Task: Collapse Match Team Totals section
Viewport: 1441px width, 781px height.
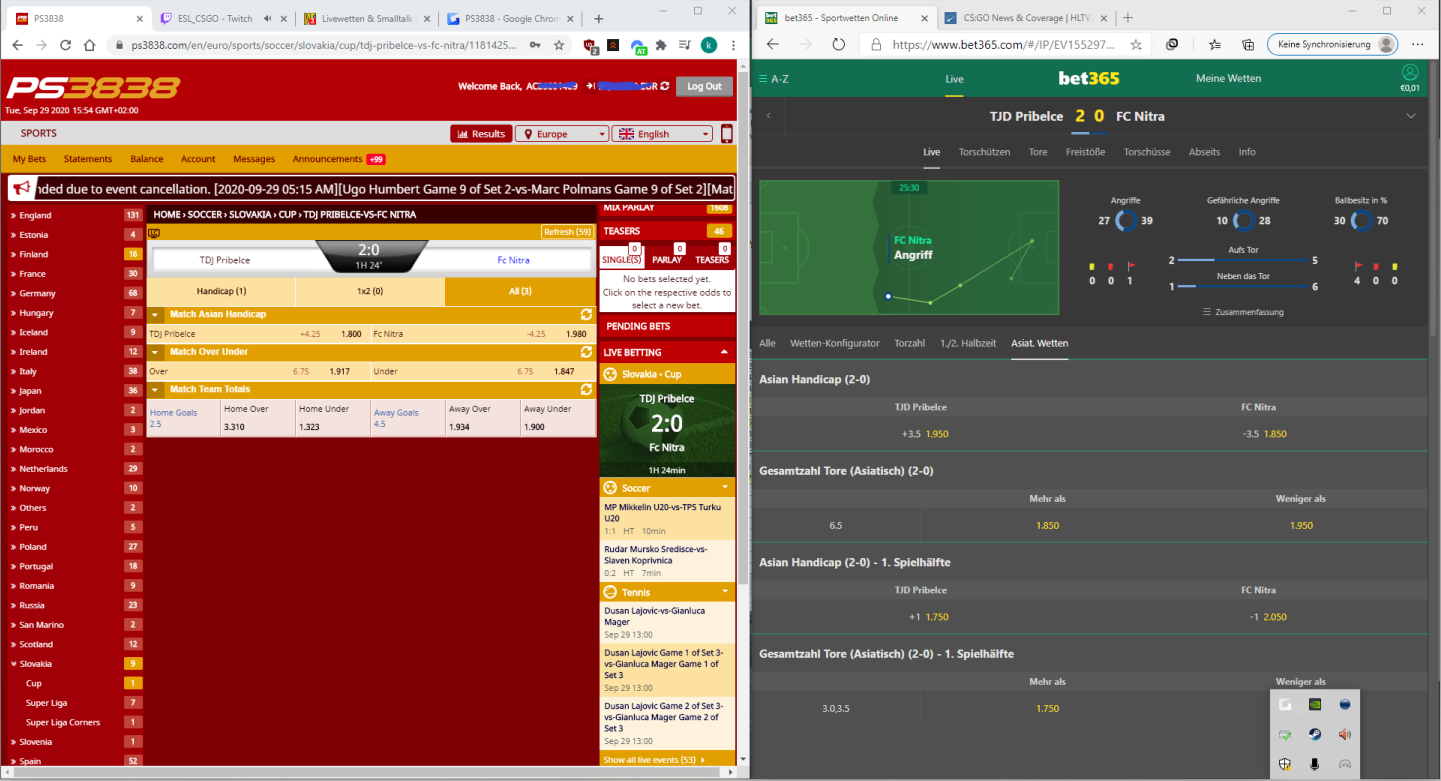Action: (156, 389)
